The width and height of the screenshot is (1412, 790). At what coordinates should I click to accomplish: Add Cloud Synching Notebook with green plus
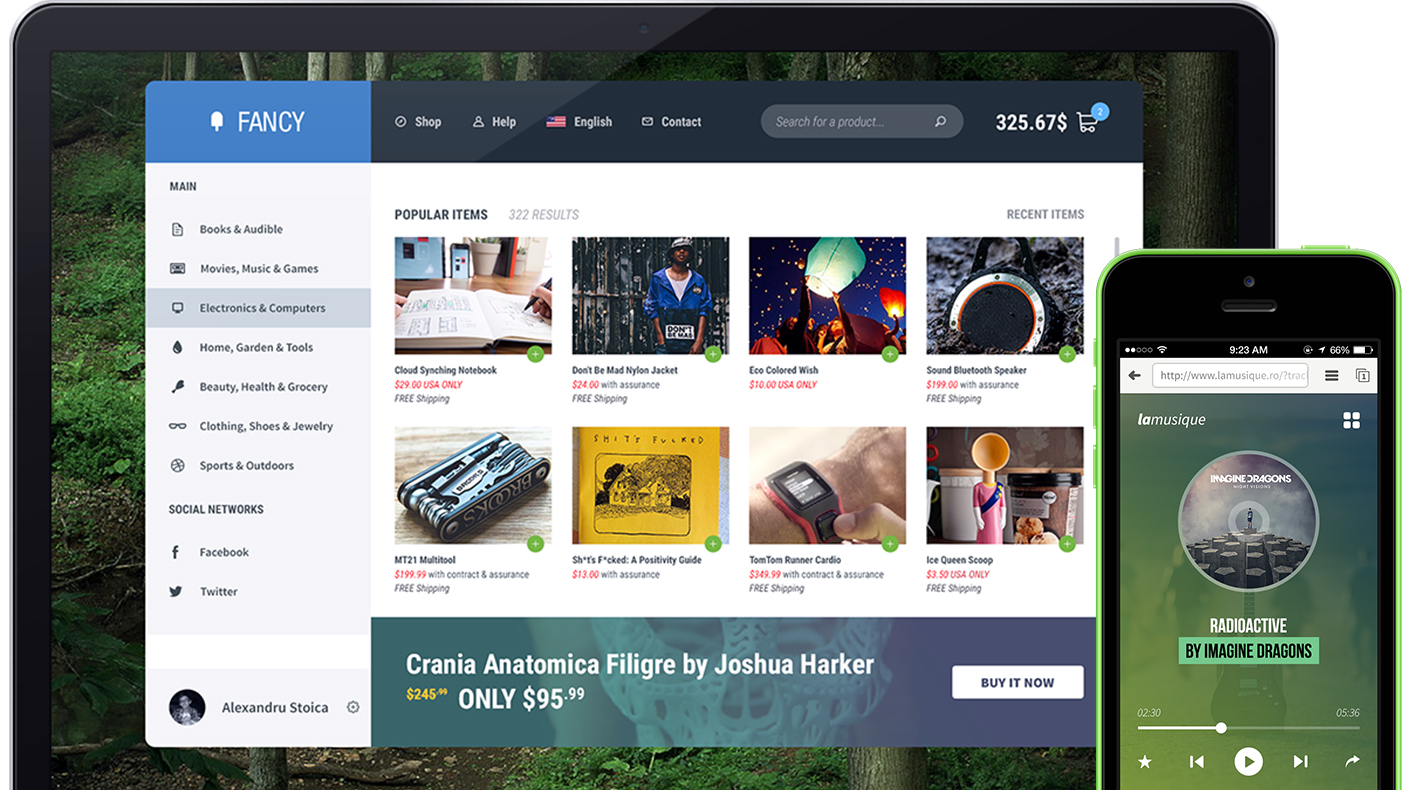(x=535, y=354)
